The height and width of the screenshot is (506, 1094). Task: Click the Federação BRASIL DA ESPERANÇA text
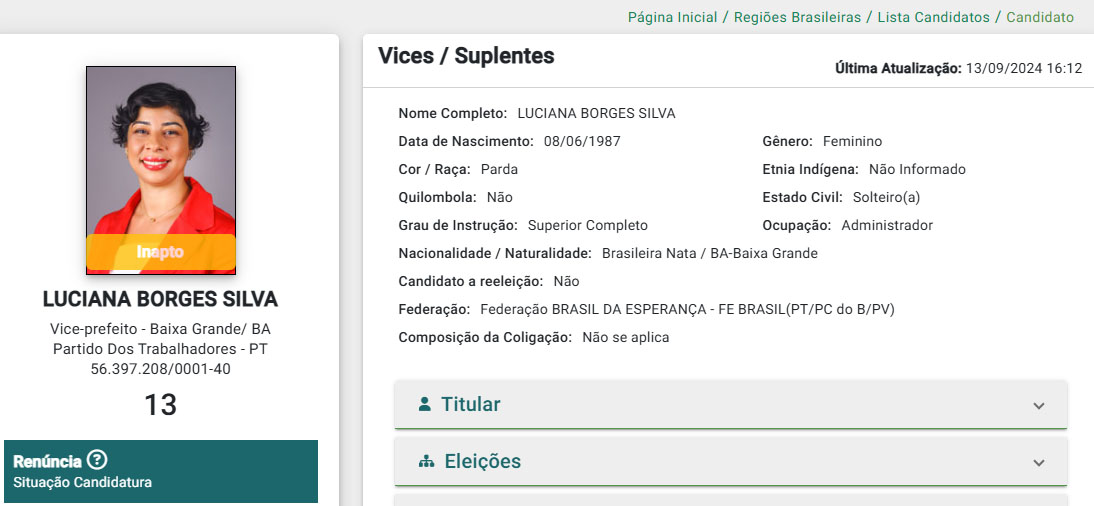coord(687,309)
